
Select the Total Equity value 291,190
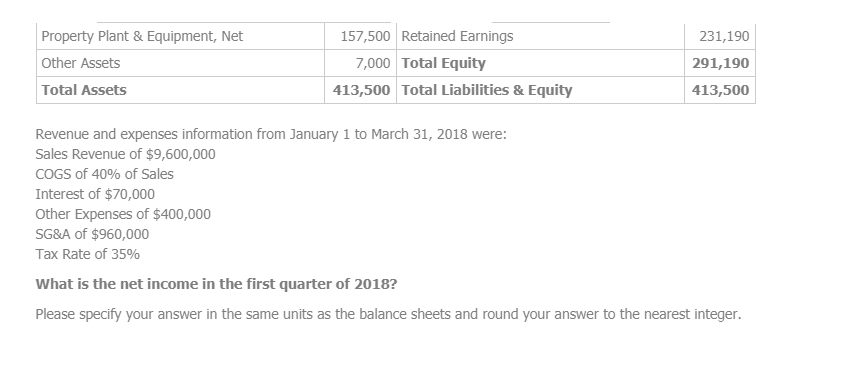[721, 63]
